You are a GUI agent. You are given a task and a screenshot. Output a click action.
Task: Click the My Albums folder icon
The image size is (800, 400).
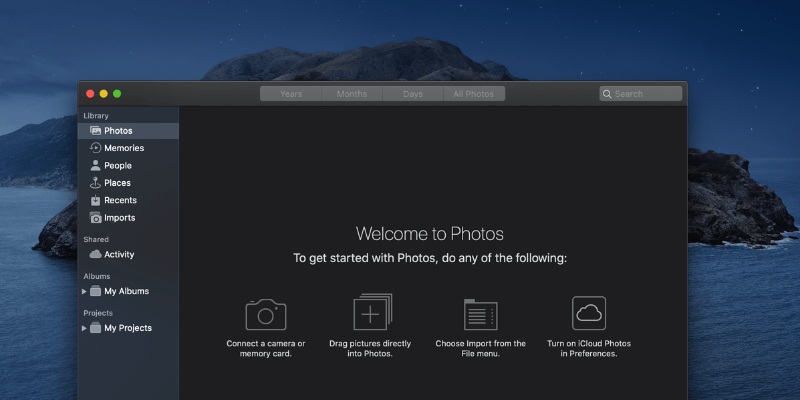95,291
